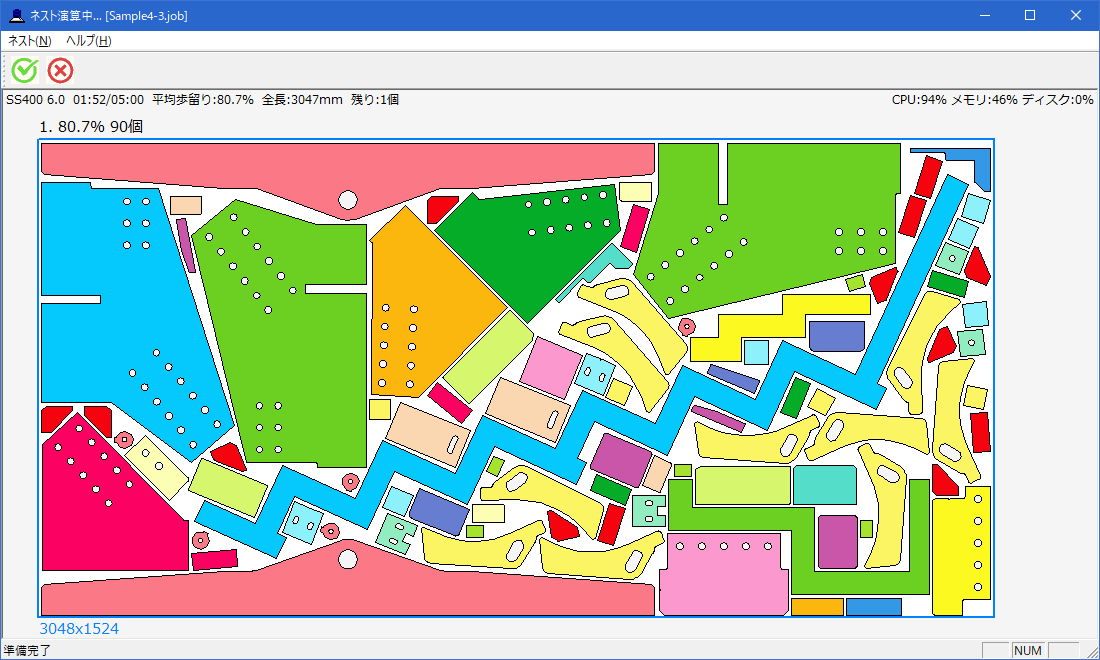Click the CPU and memory usage readout

point(992,100)
